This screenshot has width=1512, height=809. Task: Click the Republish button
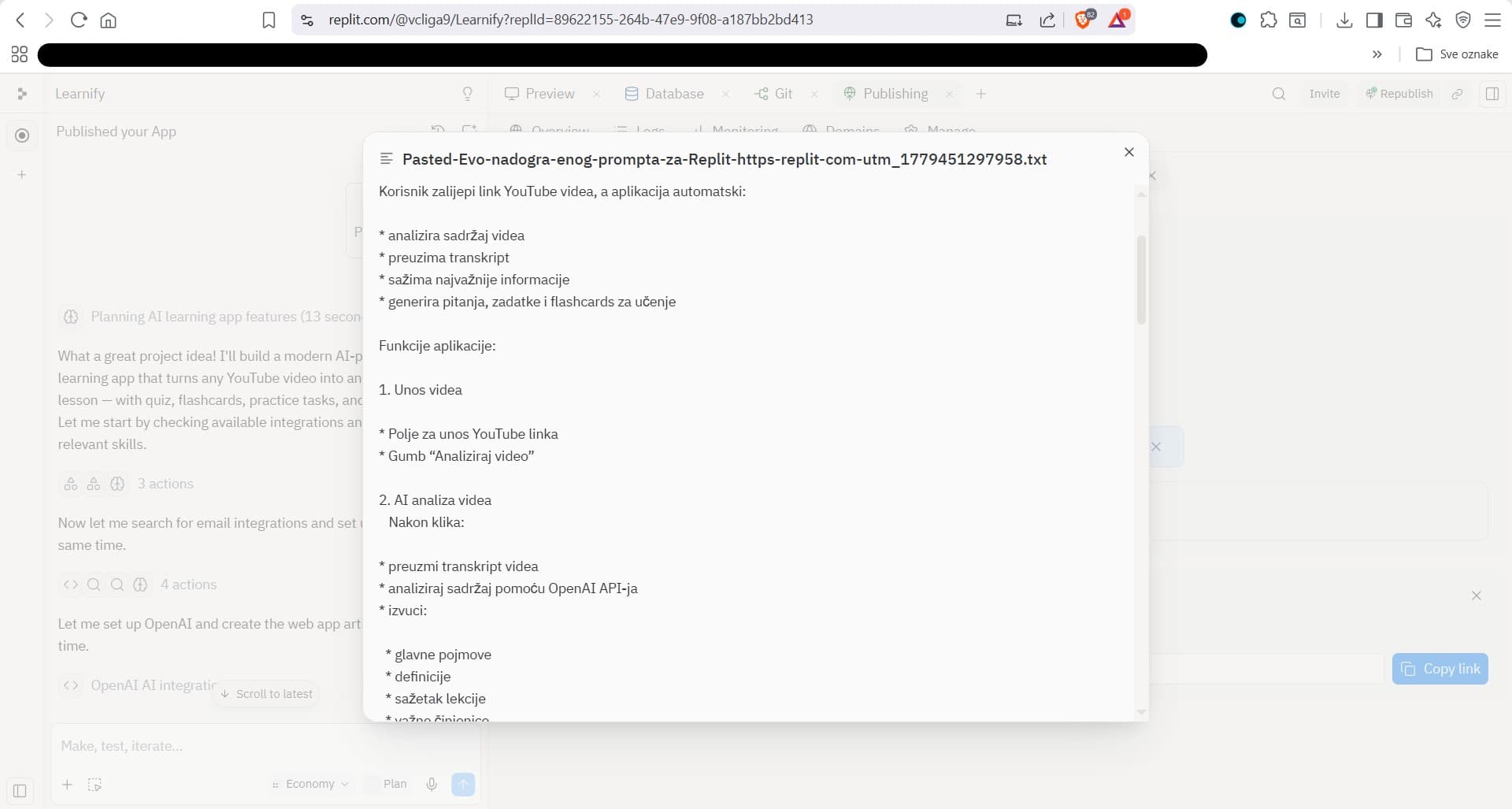pos(1399,94)
